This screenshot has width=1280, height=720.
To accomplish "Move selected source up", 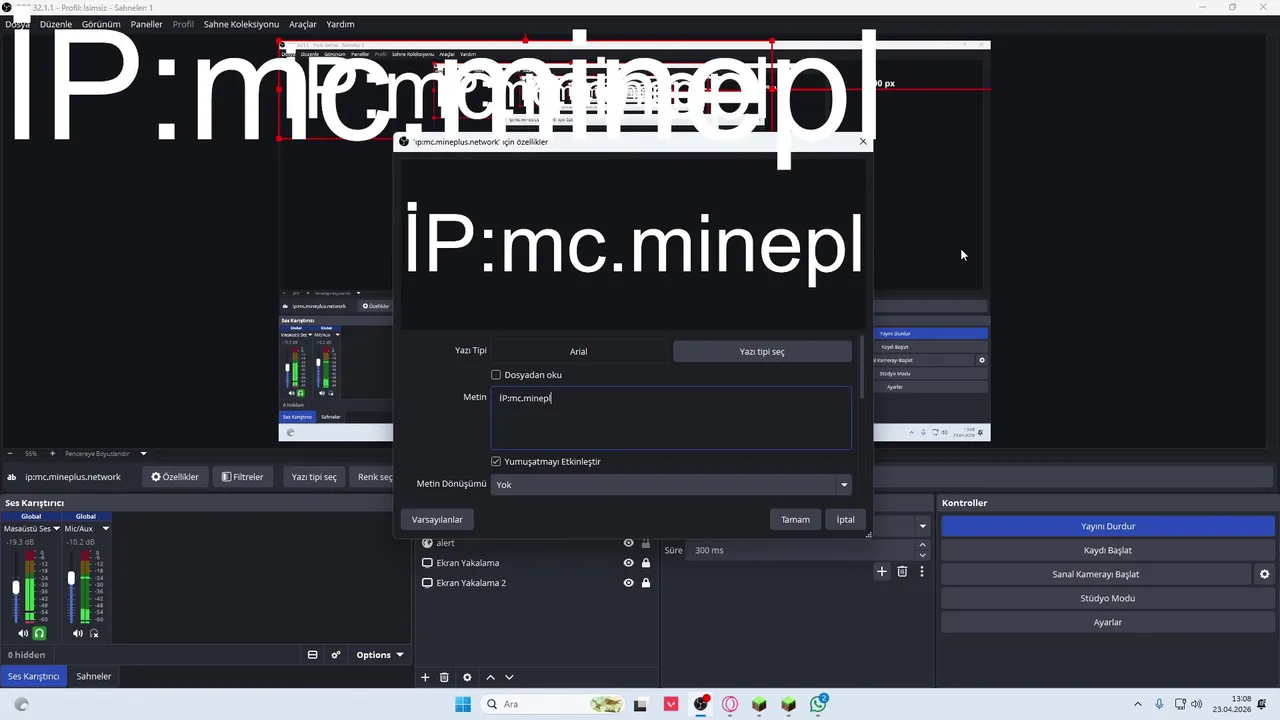I will coord(490,677).
